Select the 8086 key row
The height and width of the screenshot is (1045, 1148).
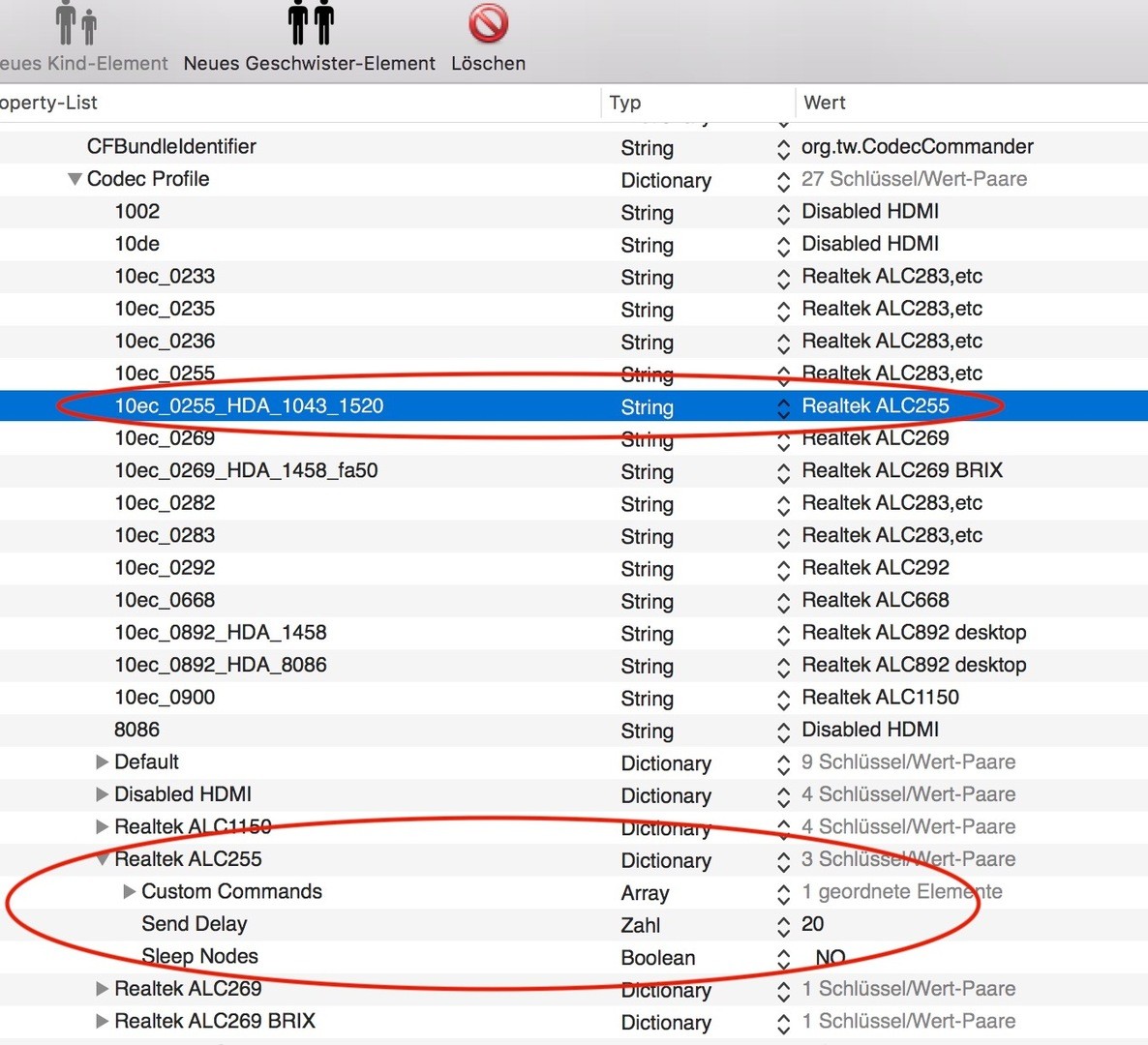click(x=136, y=730)
